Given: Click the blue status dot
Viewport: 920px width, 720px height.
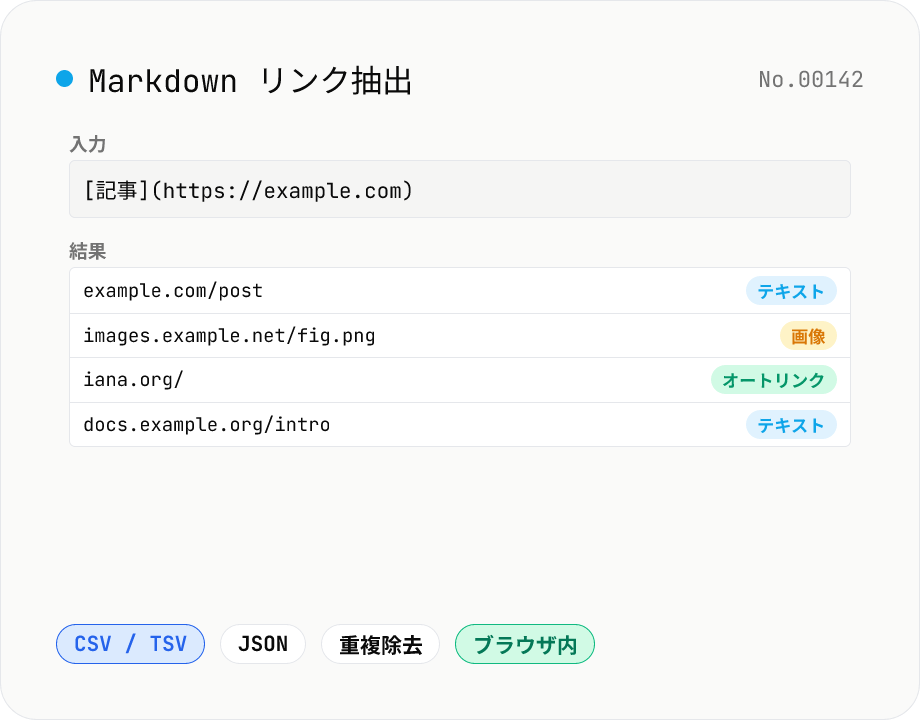Looking at the screenshot, I should (65, 78).
